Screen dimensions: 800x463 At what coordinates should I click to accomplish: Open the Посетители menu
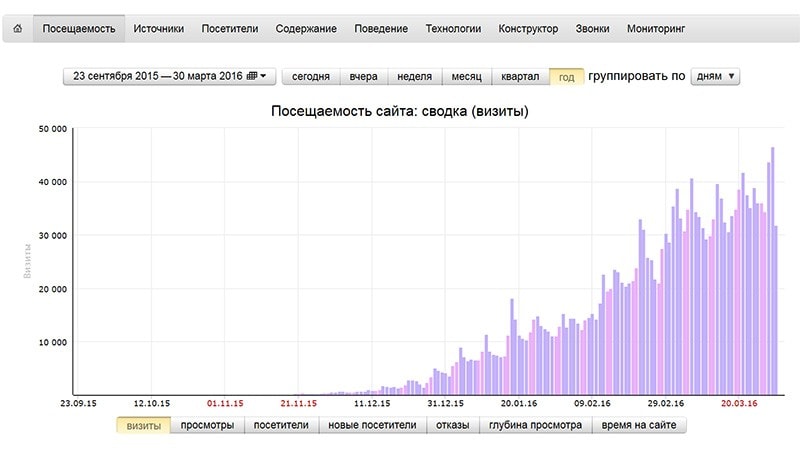coord(230,29)
